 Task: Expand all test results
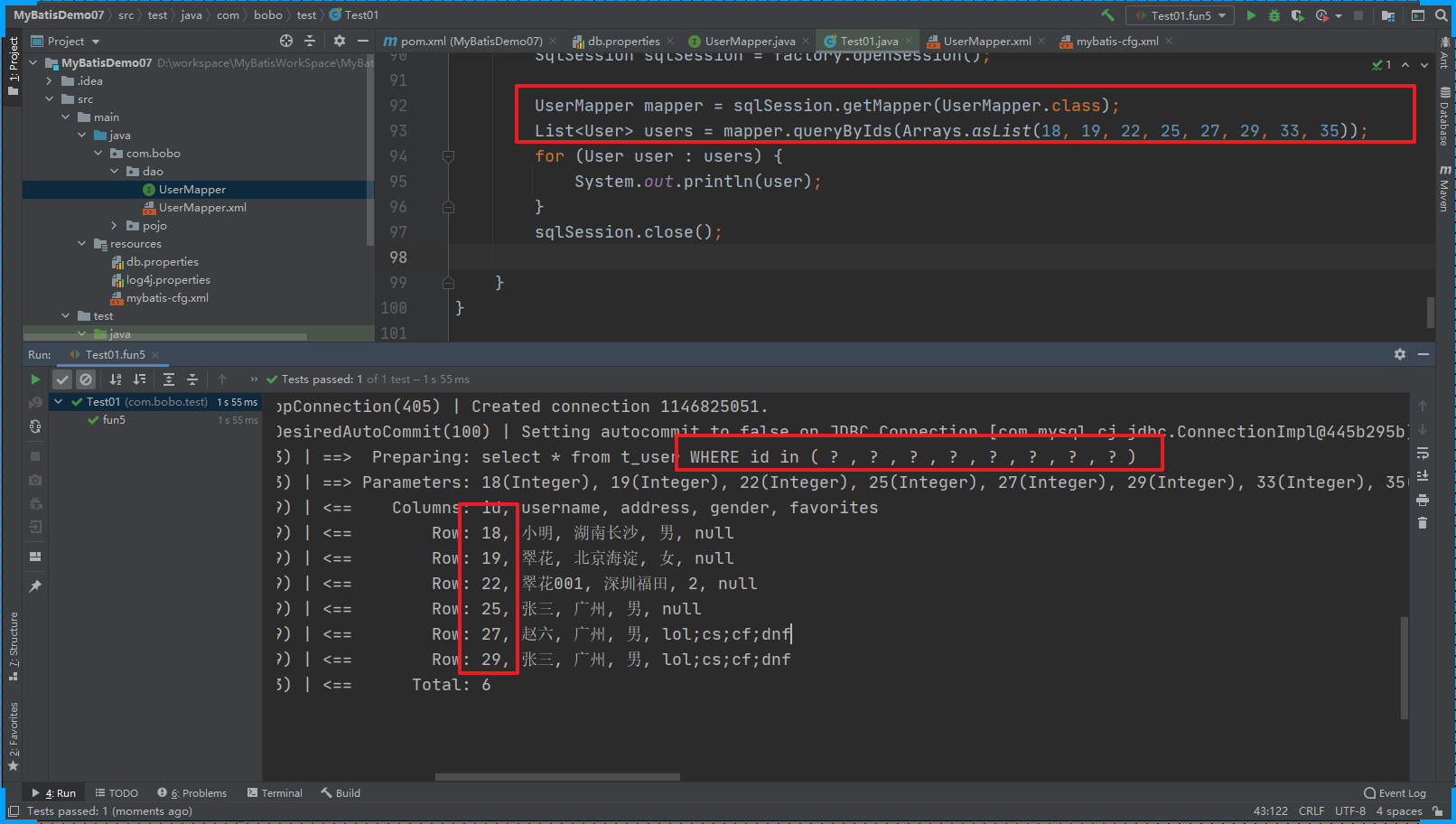pos(169,379)
